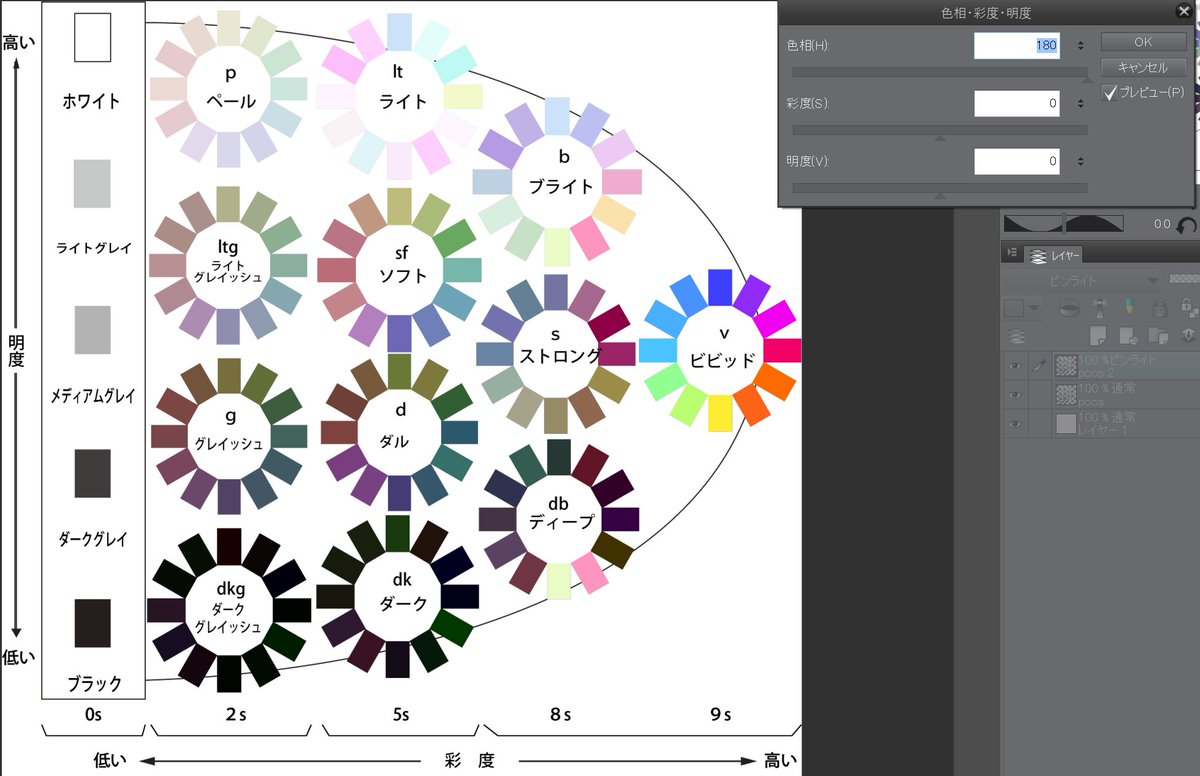Click the ダーク label on canvas
This screenshot has width=1200, height=776.
click(x=403, y=603)
